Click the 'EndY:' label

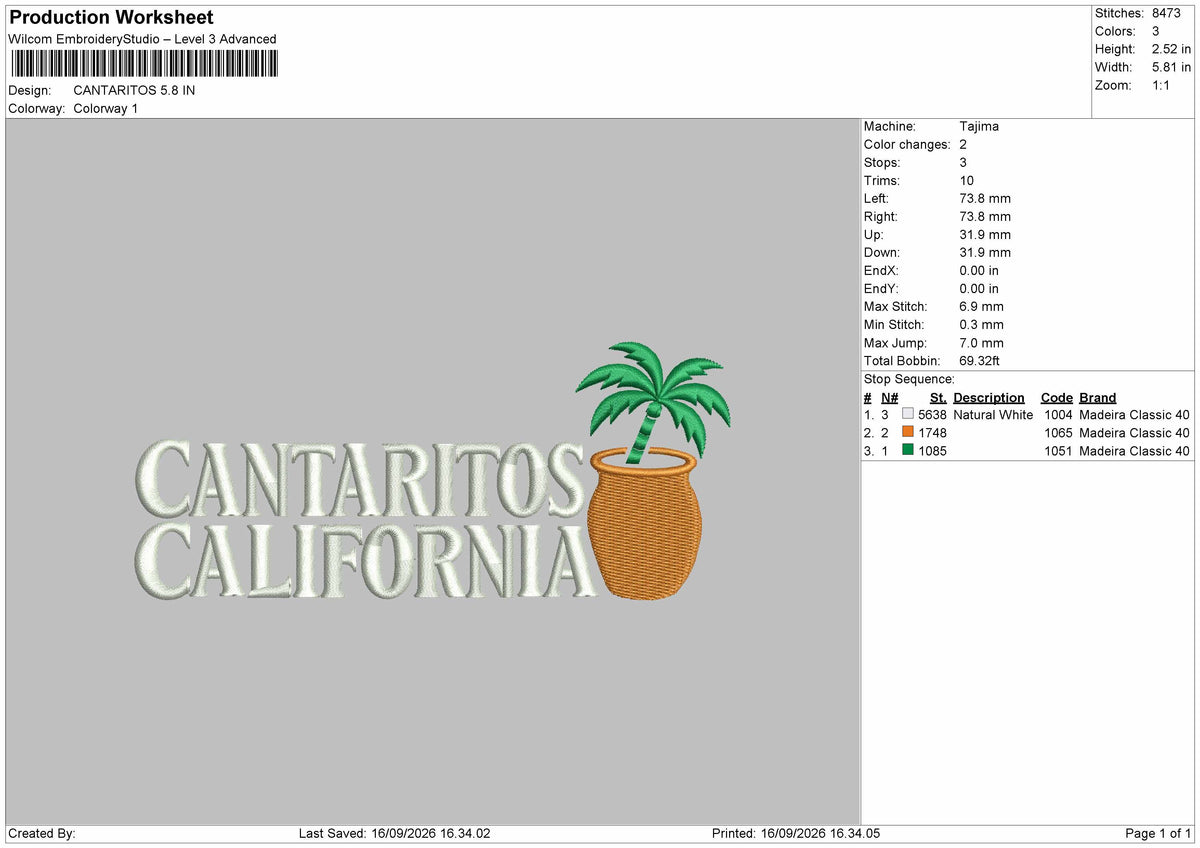point(882,289)
